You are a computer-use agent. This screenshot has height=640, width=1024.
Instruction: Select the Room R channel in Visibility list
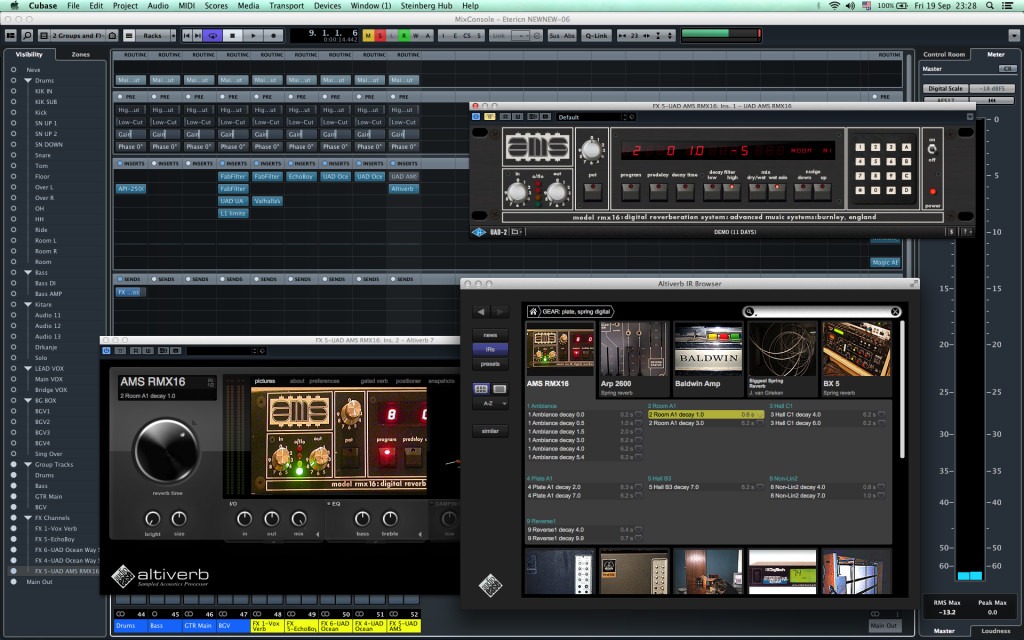(46, 251)
